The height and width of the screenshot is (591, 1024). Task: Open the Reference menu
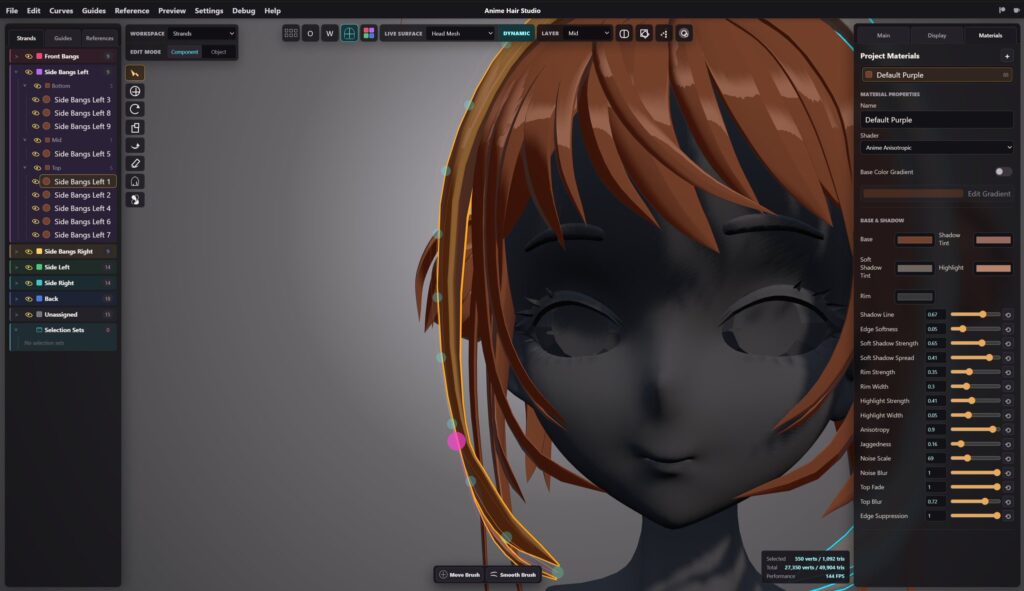(132, 10)
